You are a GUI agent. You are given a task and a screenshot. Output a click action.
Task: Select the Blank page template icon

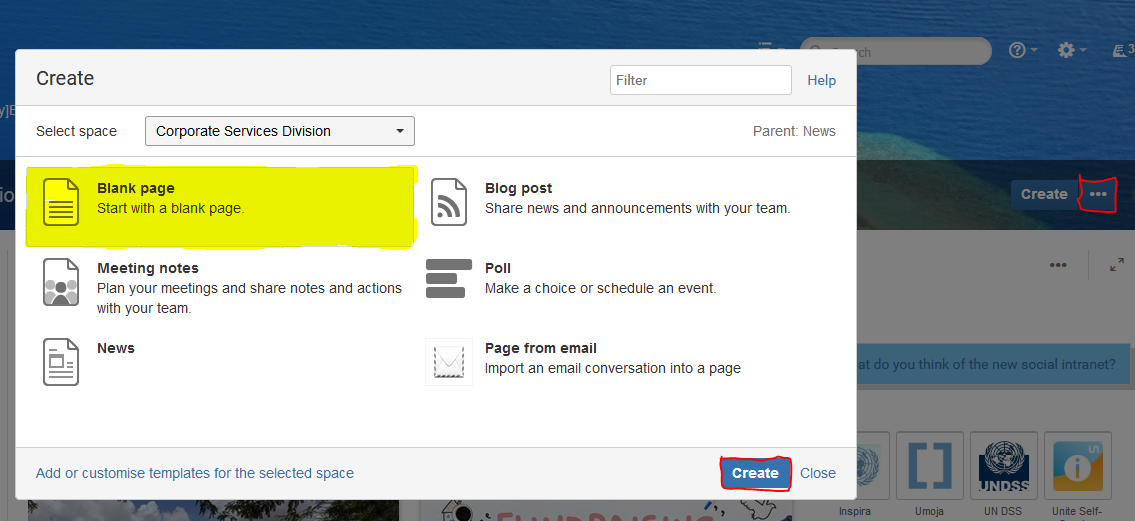(x=61, y=201)
